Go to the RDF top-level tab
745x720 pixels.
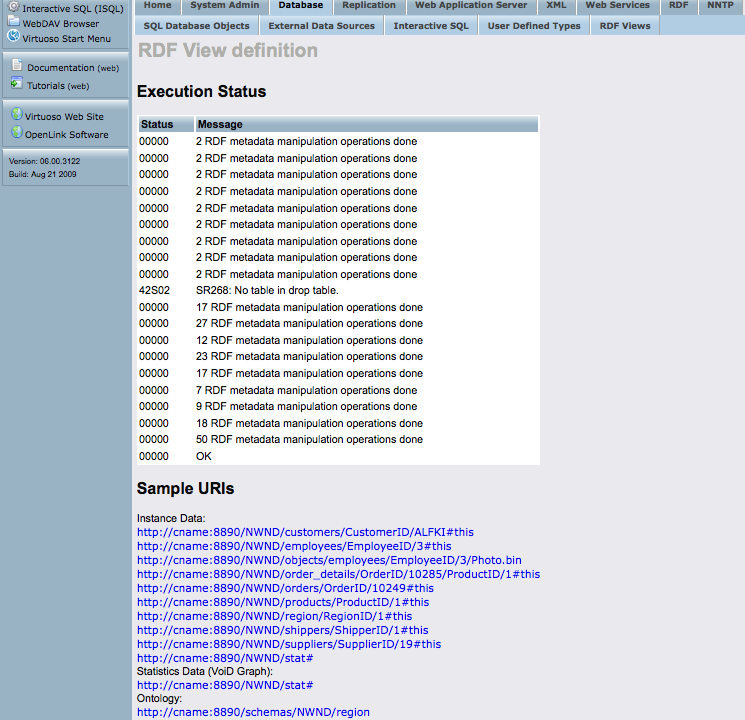(678, 6)
